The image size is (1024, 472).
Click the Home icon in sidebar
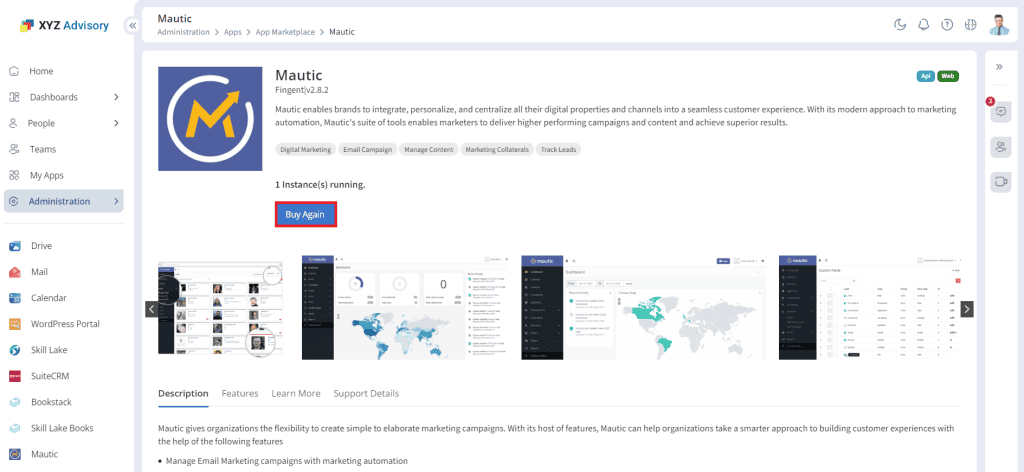coord(14,71)
